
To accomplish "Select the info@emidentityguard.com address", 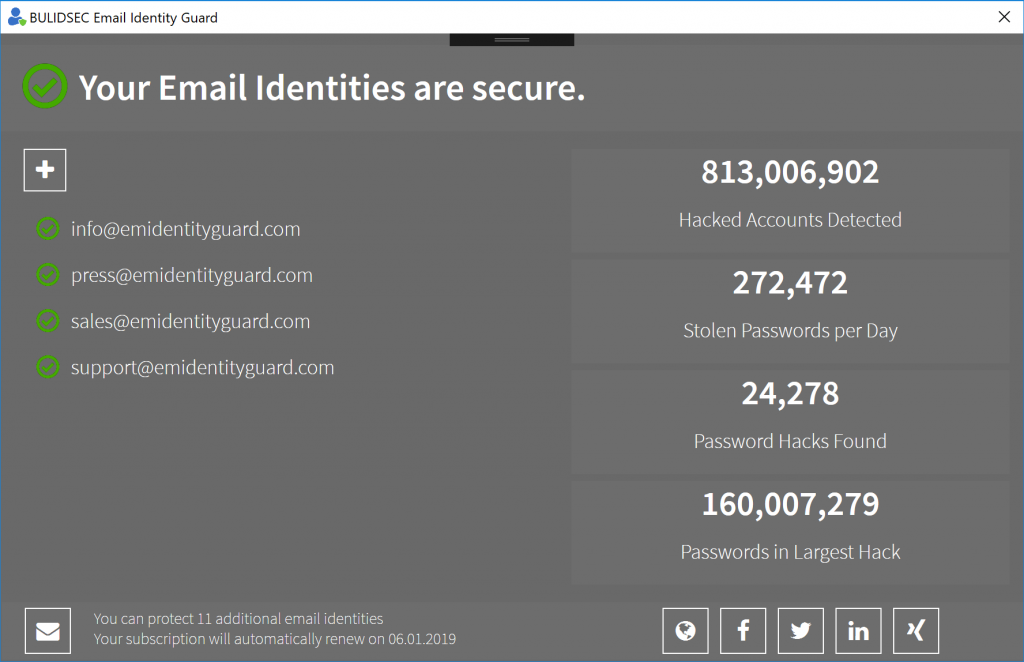I will tap(185, 229).
